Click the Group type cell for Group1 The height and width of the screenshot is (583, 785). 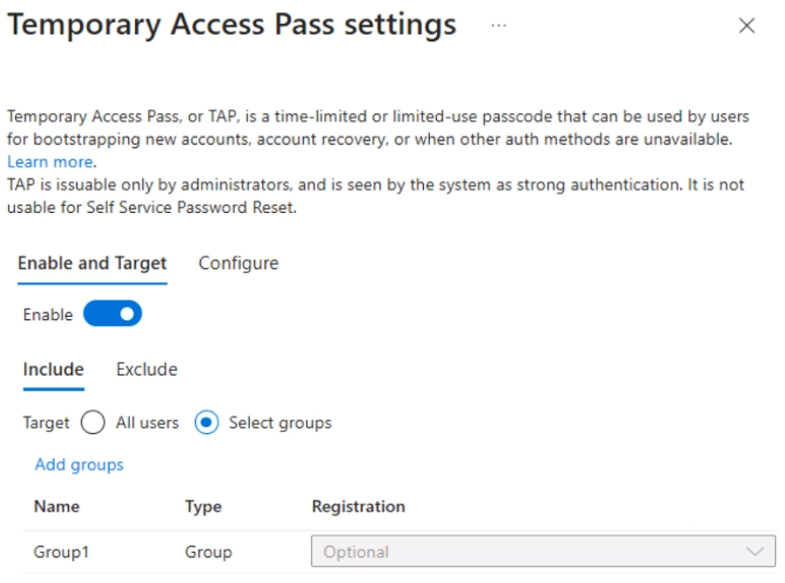point(208,552)
